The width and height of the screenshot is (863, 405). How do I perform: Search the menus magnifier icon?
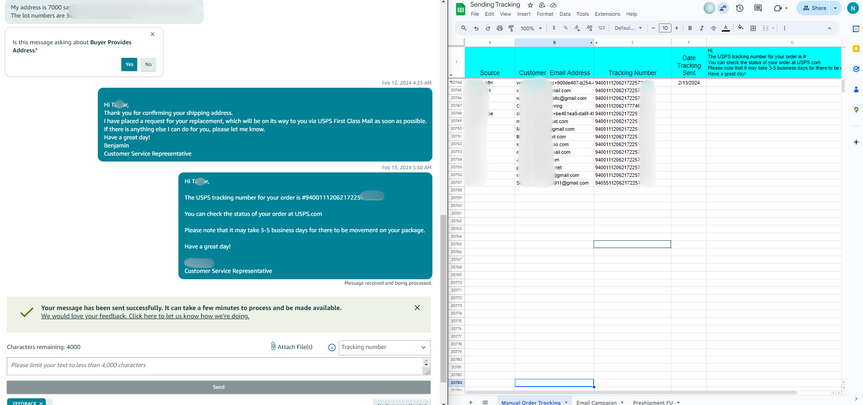[x=464, y=28]
